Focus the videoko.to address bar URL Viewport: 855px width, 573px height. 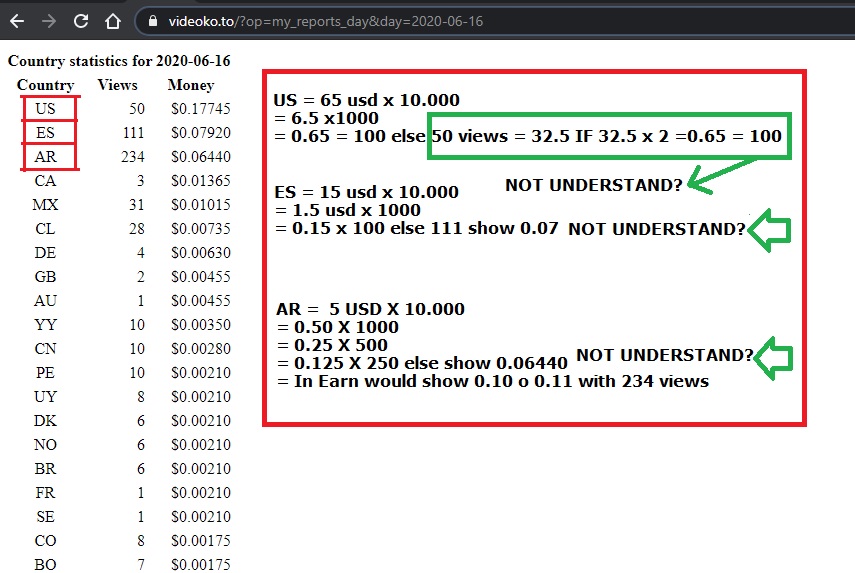(322, 21)
